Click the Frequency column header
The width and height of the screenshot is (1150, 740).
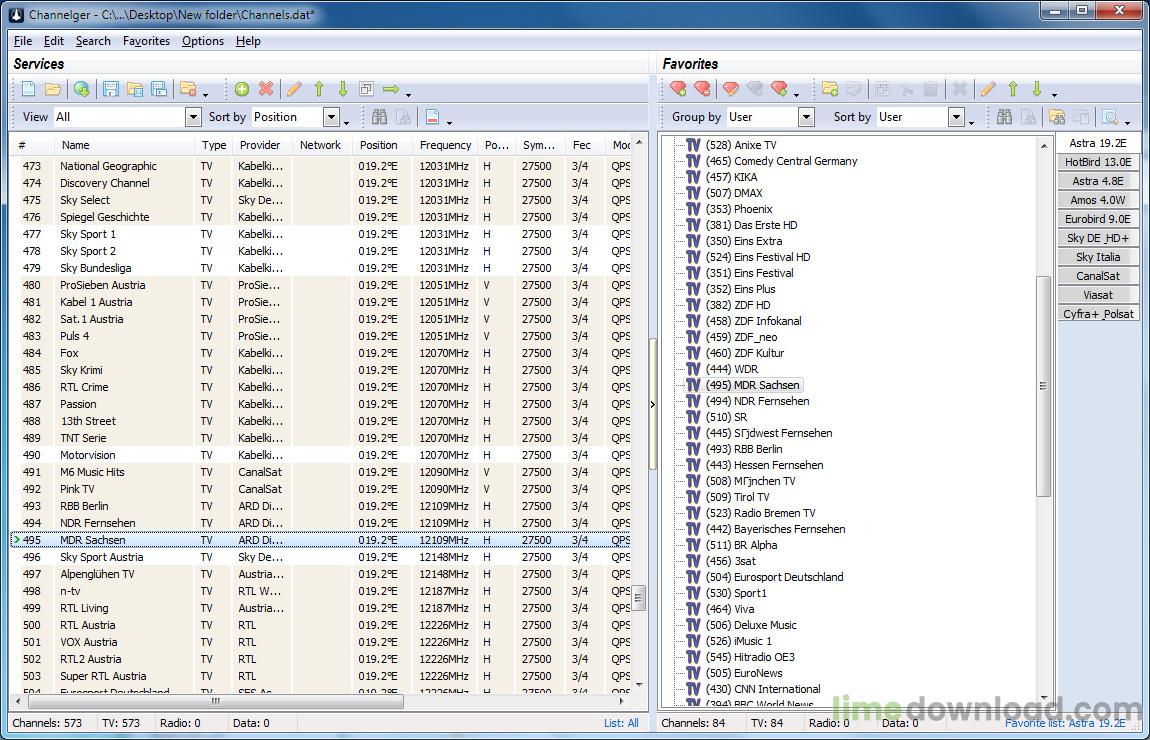[445, 145]
